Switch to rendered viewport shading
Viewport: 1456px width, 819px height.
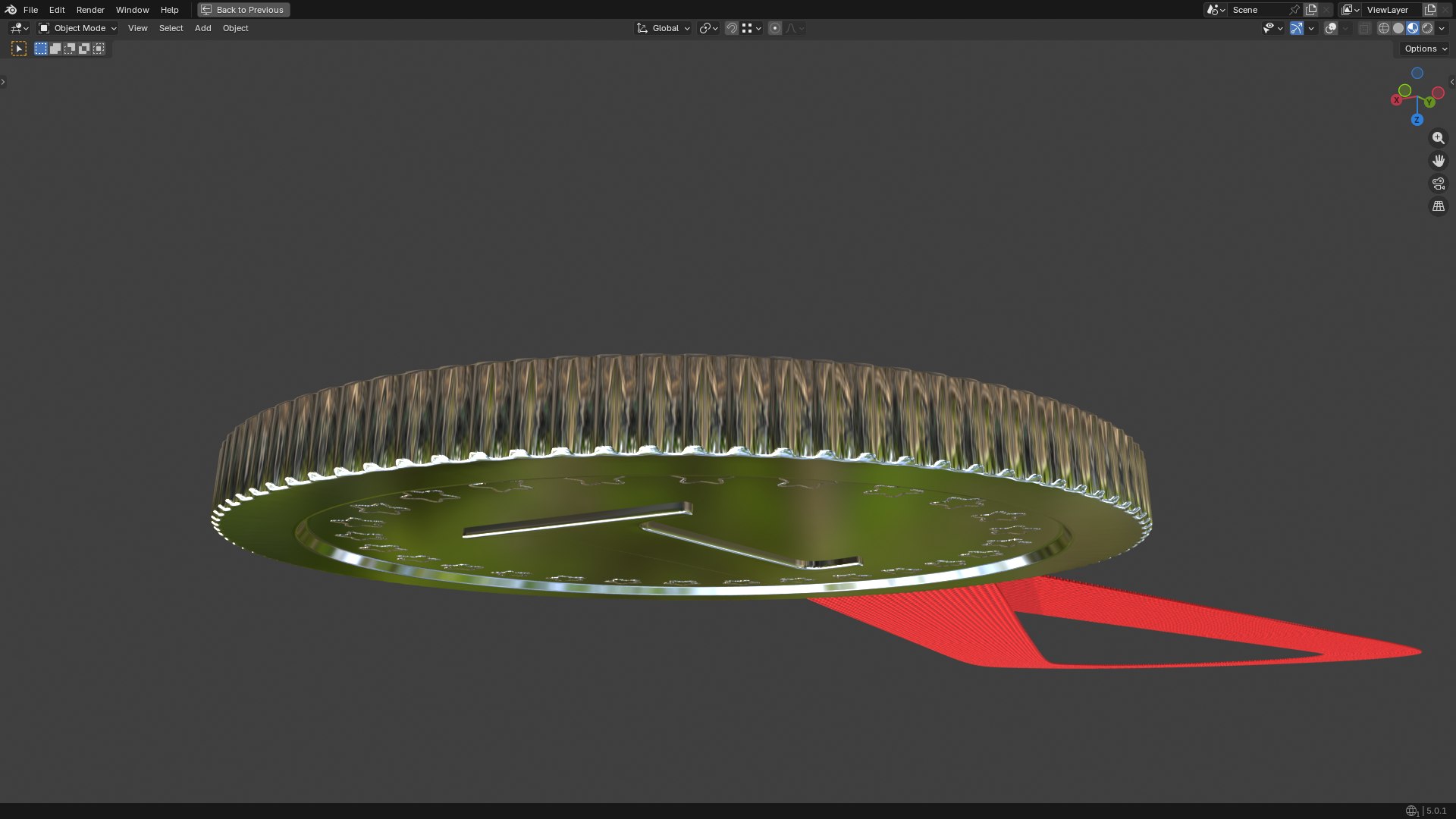tap(1427, 28)
